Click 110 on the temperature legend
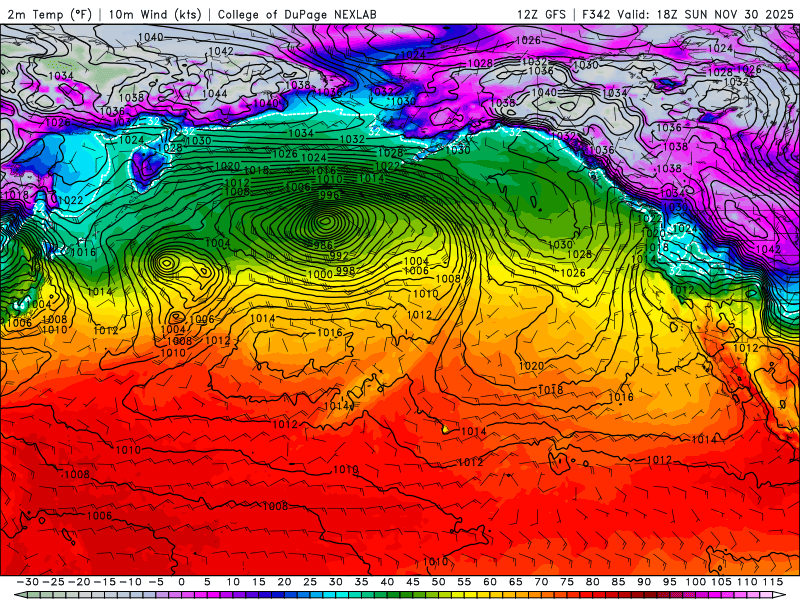 click(747, 582)
